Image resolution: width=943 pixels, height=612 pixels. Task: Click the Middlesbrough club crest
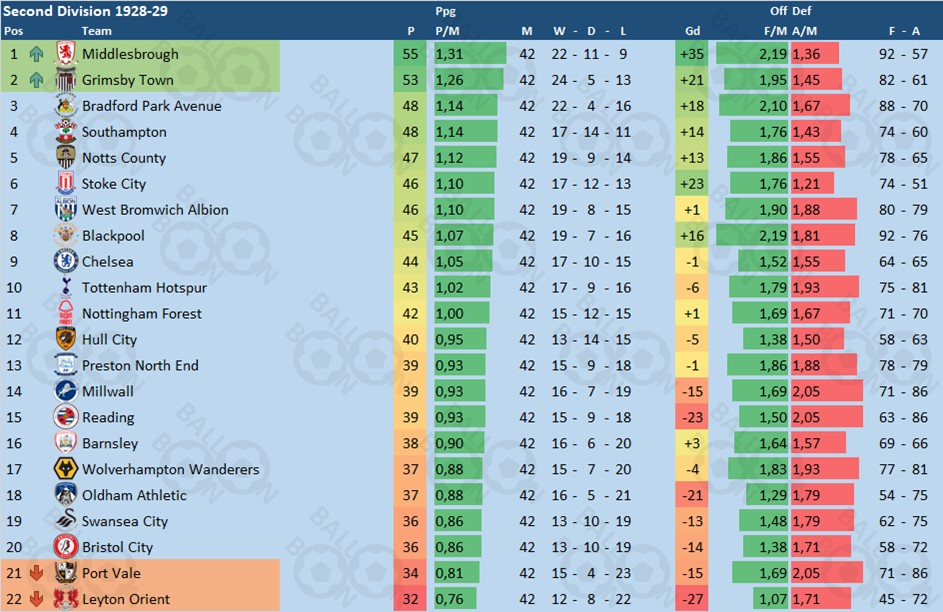click(x=66, y=54)
